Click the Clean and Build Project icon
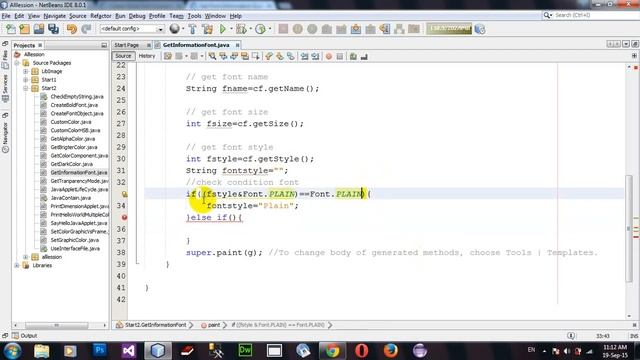This screenshot has width=640, height=360. click(x=207, y=29)
